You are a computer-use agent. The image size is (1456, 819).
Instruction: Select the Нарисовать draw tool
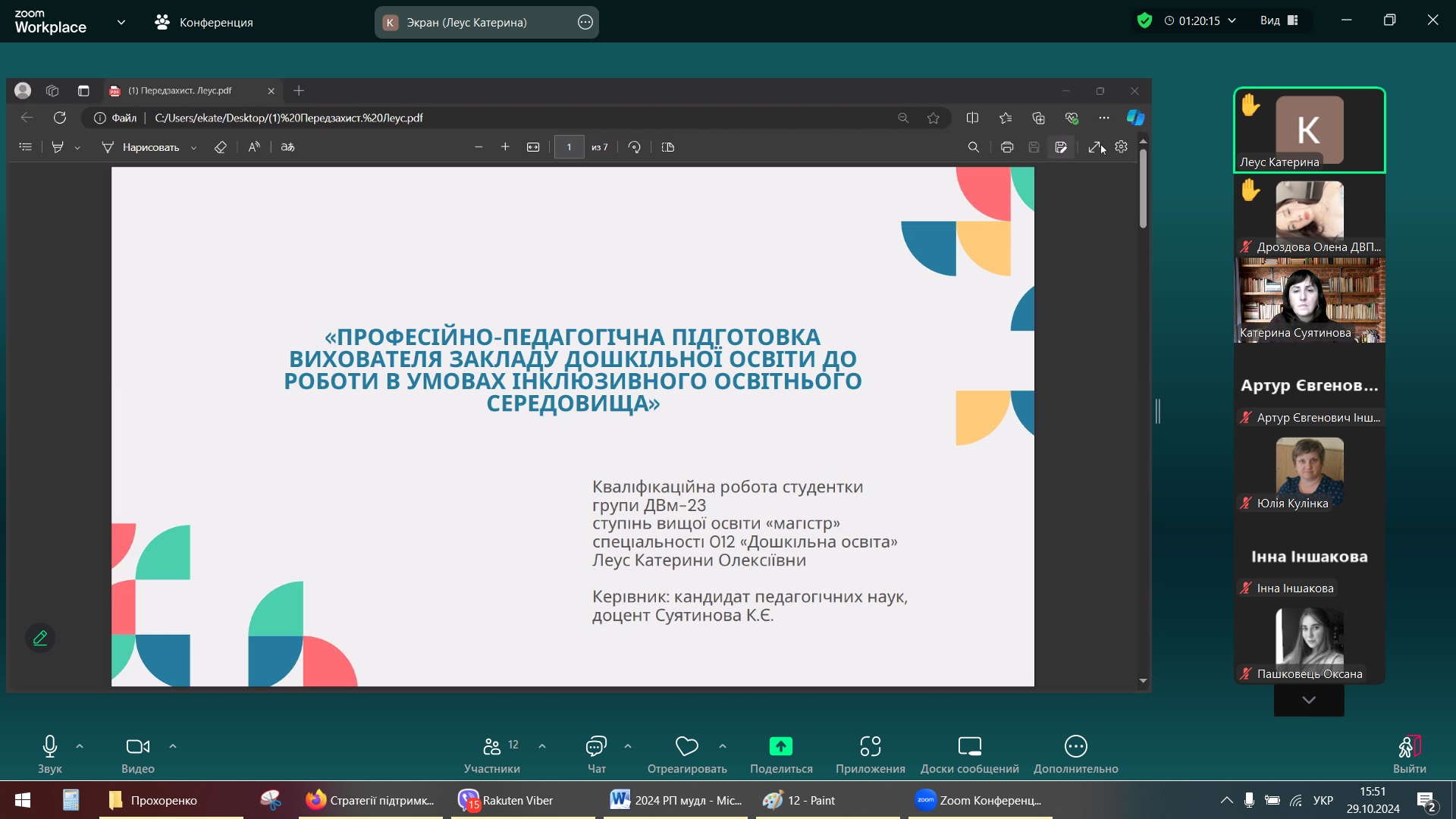[x=141, y=147]
